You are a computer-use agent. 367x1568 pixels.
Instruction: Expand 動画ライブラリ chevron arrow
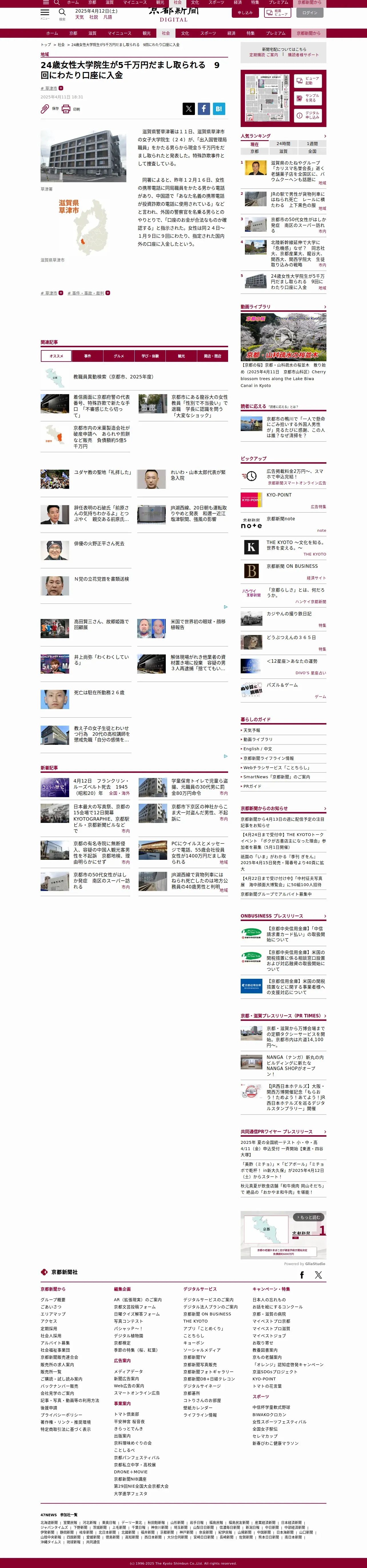pyautogui.click(x=324, y=307)
